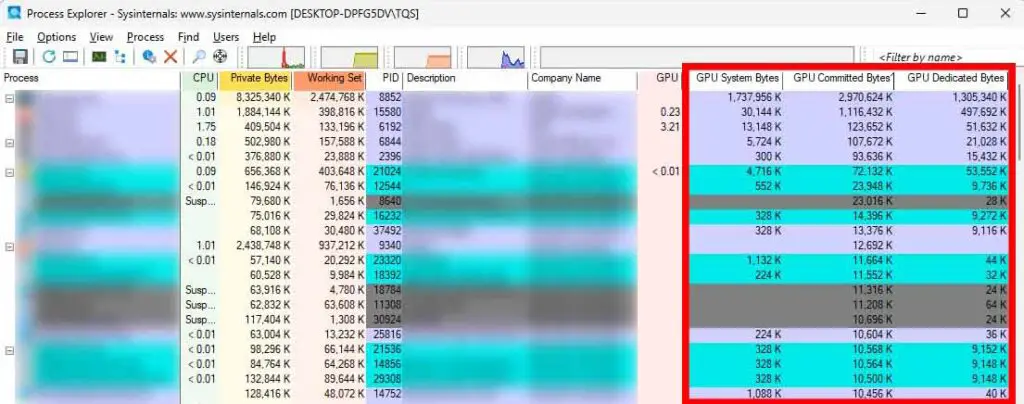
Task: Select the cell showing 23,016 K
Action: pos(872,202)
